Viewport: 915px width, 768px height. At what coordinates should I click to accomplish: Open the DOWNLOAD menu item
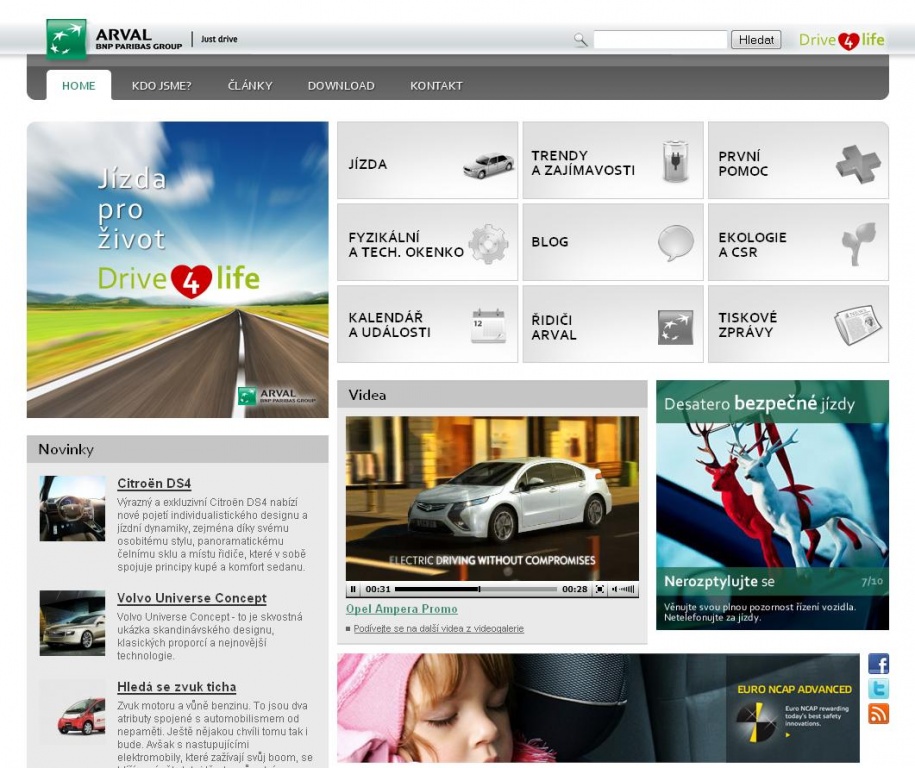pyautogui.click(x=341, y=86)
